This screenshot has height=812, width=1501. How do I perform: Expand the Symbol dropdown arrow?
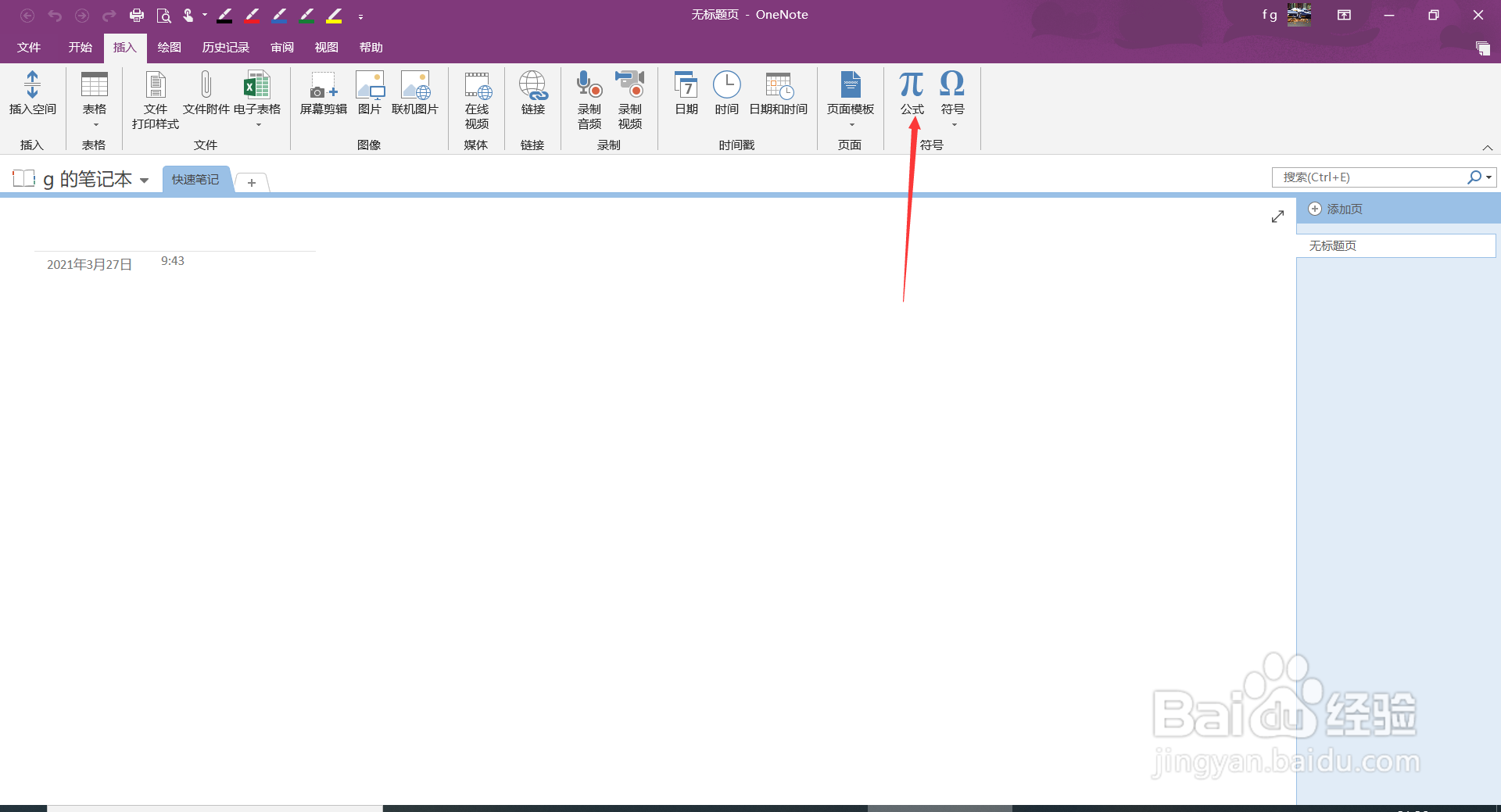tap(954, 125)
